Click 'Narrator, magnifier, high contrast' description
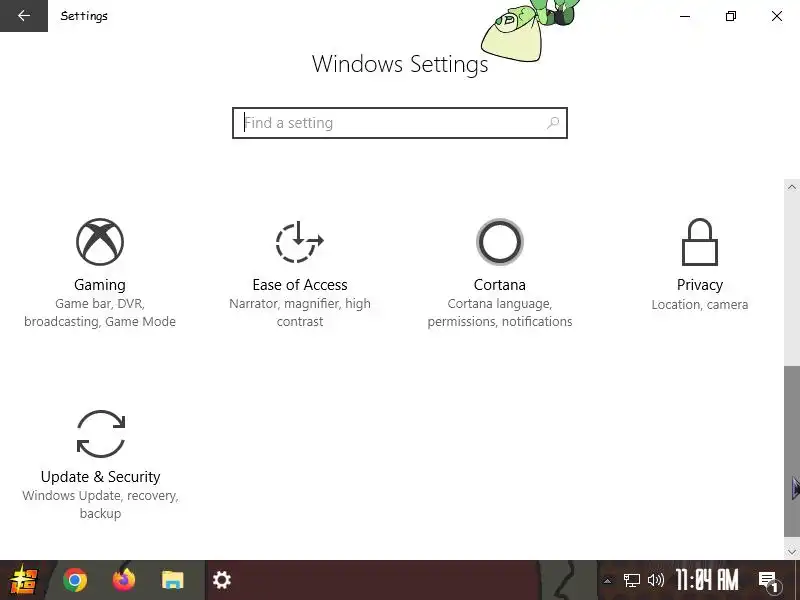Viewport: 800px width, 600px height. 300,313
